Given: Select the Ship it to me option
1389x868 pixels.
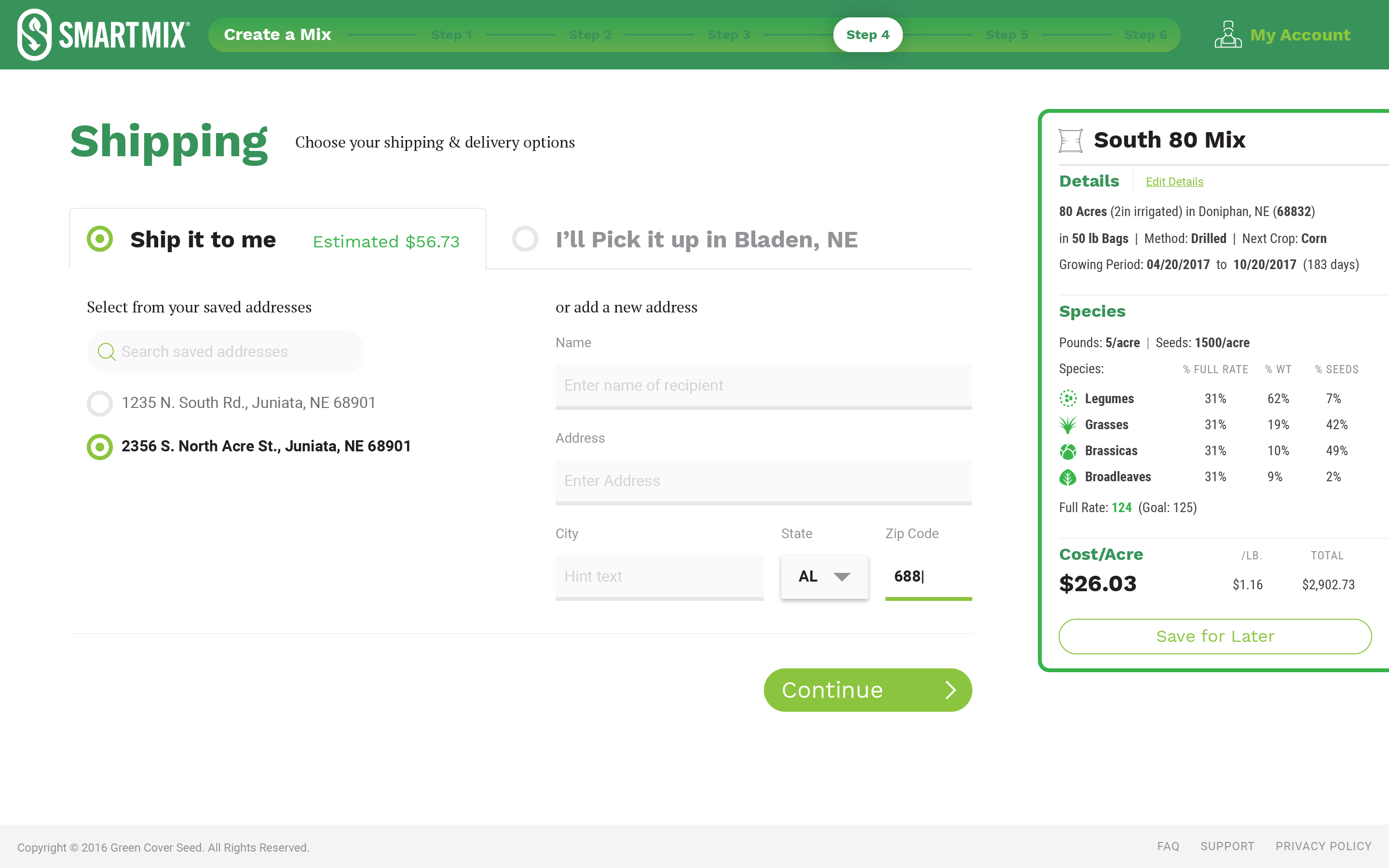Looking at the screenshot, I should 100,239.
